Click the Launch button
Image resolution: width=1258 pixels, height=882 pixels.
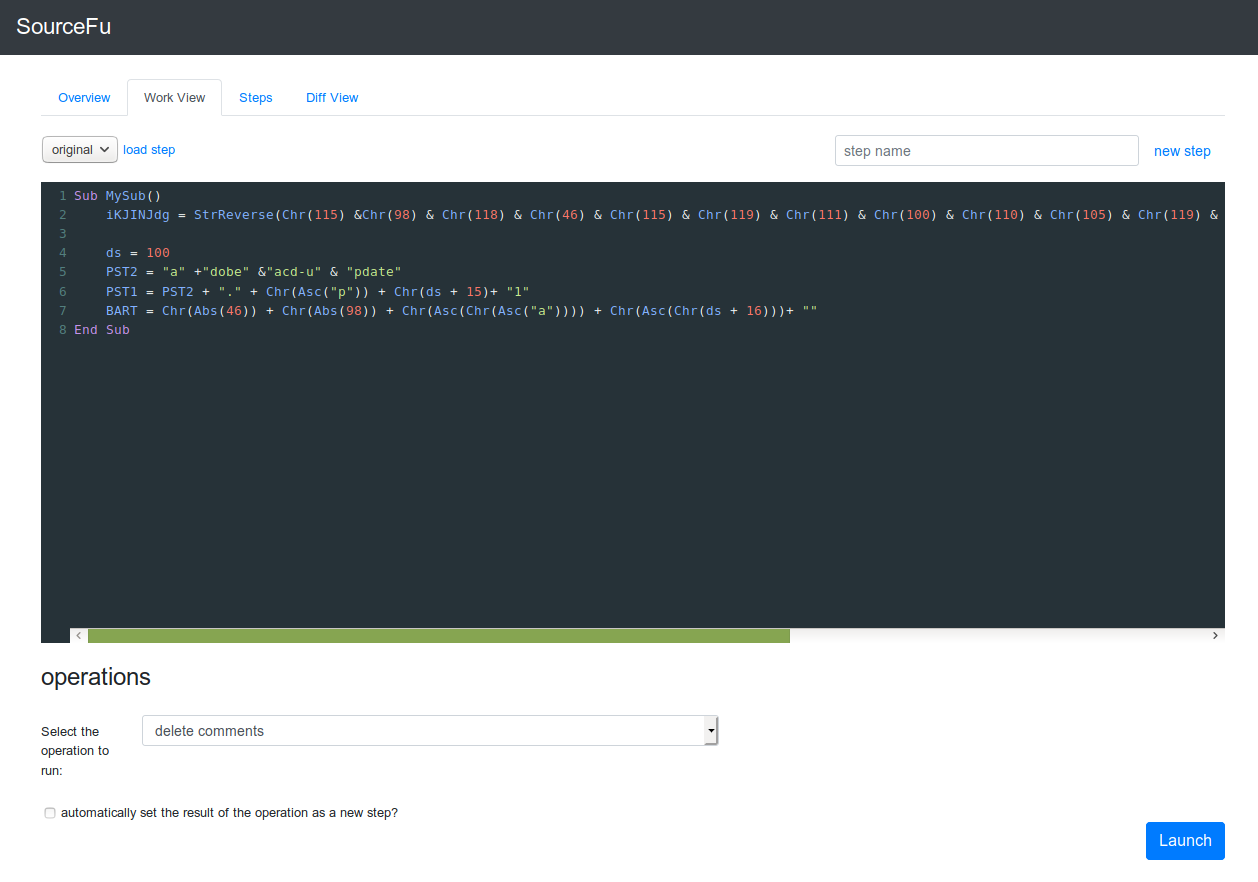click(x=1185, y=841)
